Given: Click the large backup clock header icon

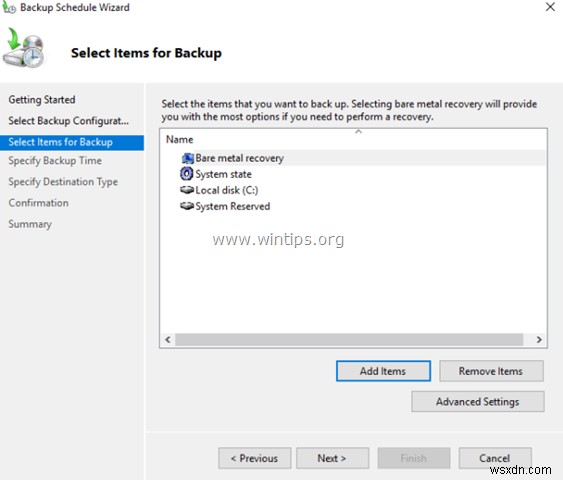Looking at the screenshot, I should pyautogui.click(x=23, y=48).
